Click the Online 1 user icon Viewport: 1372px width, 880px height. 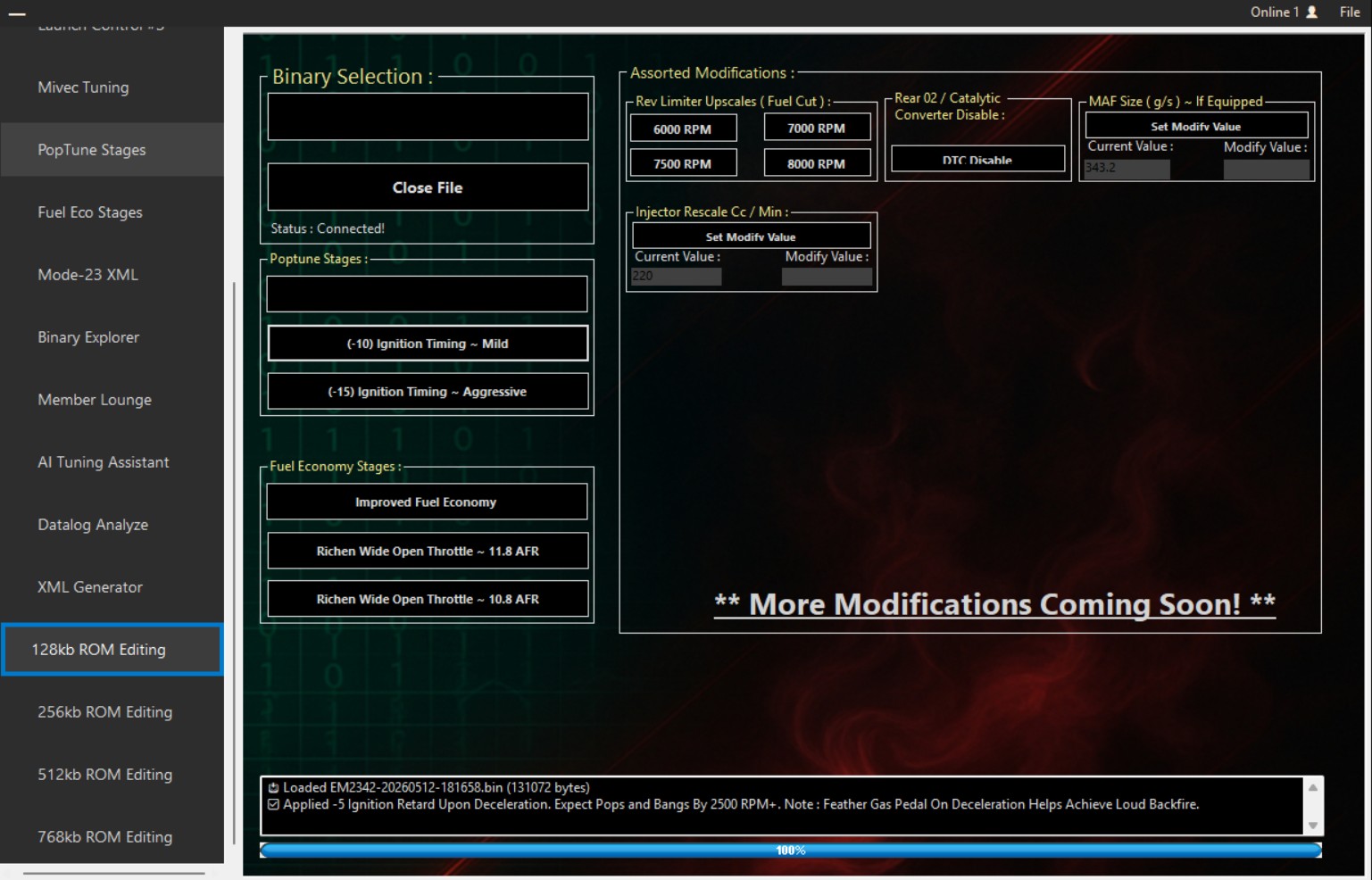[x=1311, y=12]
